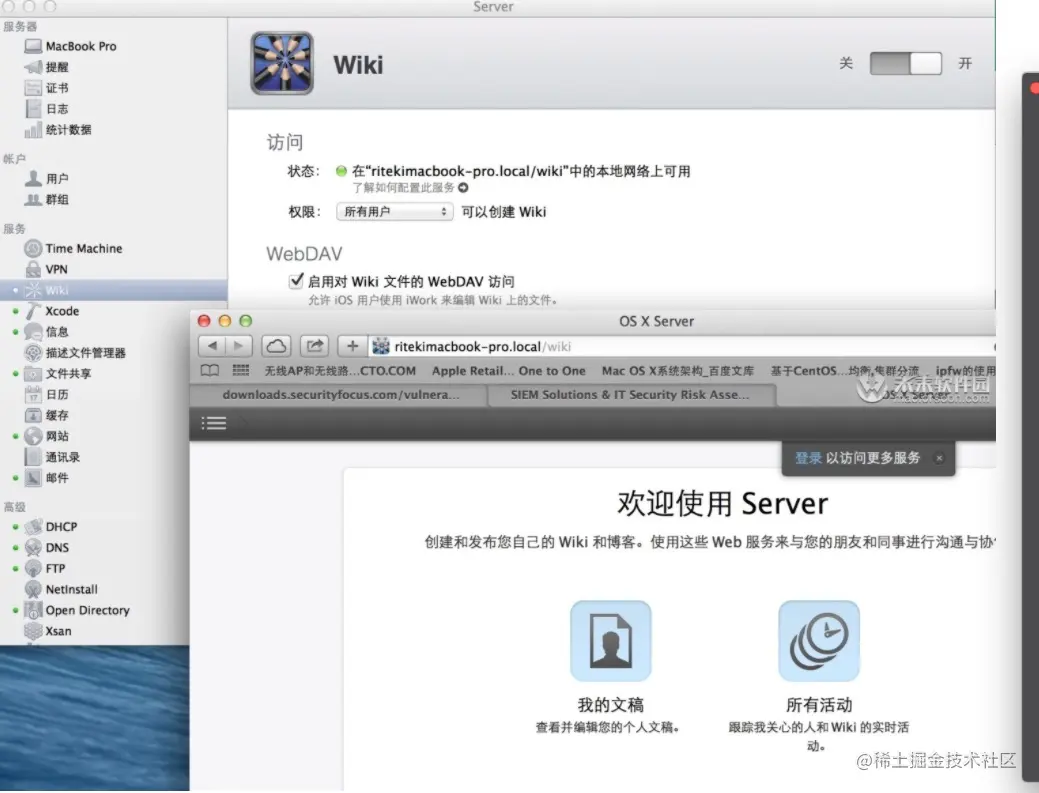Open the Top Sites grid icon

point(241,370)
